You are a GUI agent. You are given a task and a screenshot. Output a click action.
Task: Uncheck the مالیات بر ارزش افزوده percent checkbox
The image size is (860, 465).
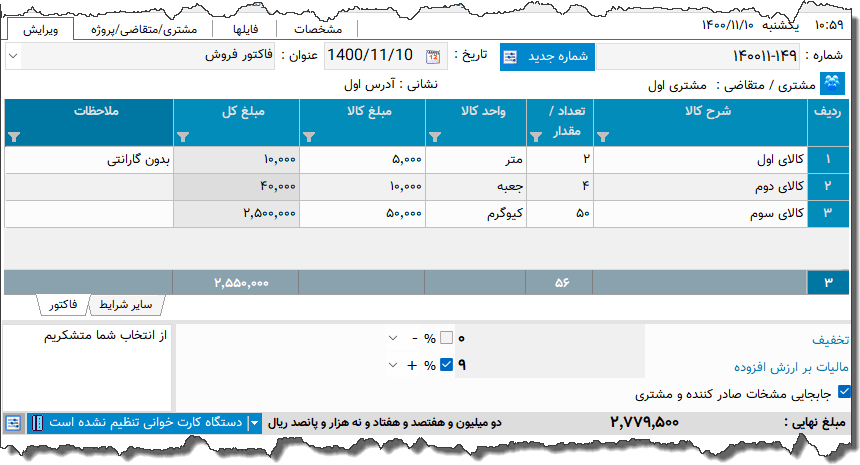point(446,365)
